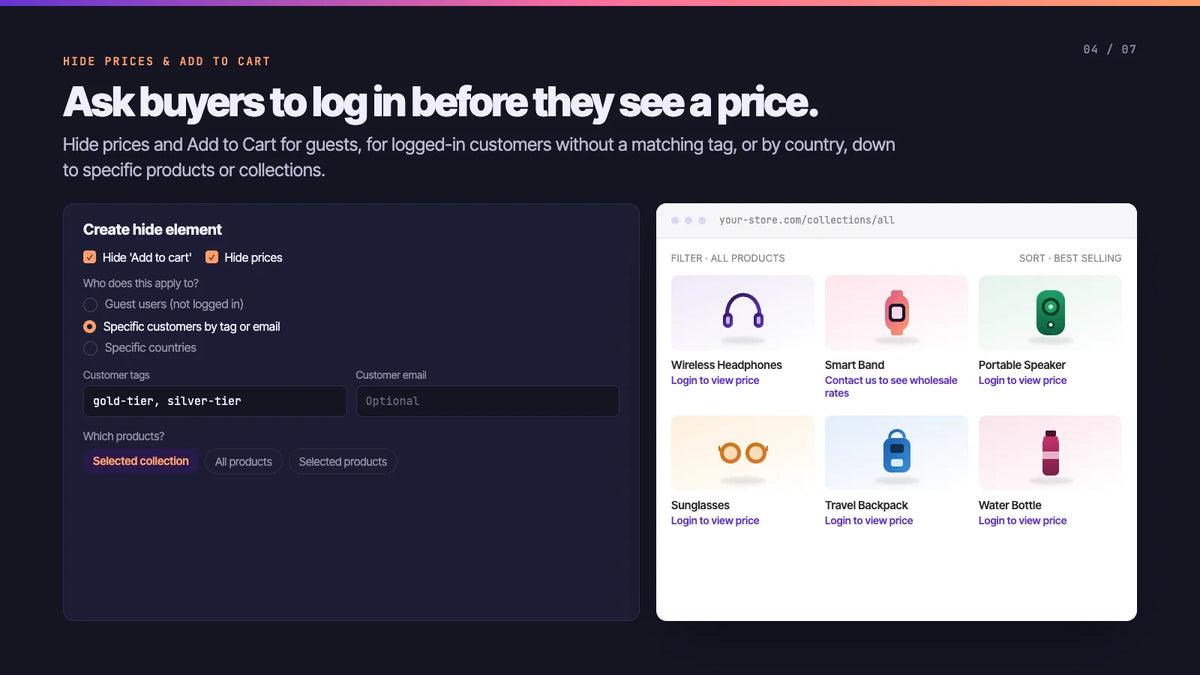The height and width of the screenshot is (675, 1200).
Task: Open the SORT · BEST SELLING control
Action: tap(1070, 258)
